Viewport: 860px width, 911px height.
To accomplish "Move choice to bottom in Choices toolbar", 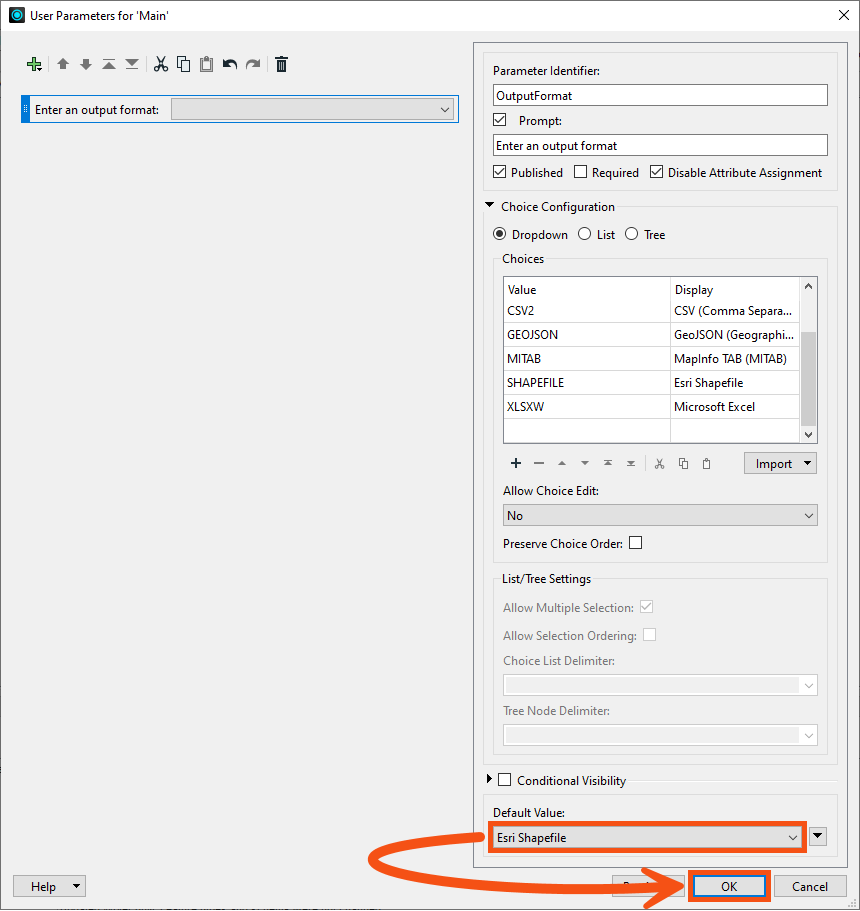I will (630, 463).
